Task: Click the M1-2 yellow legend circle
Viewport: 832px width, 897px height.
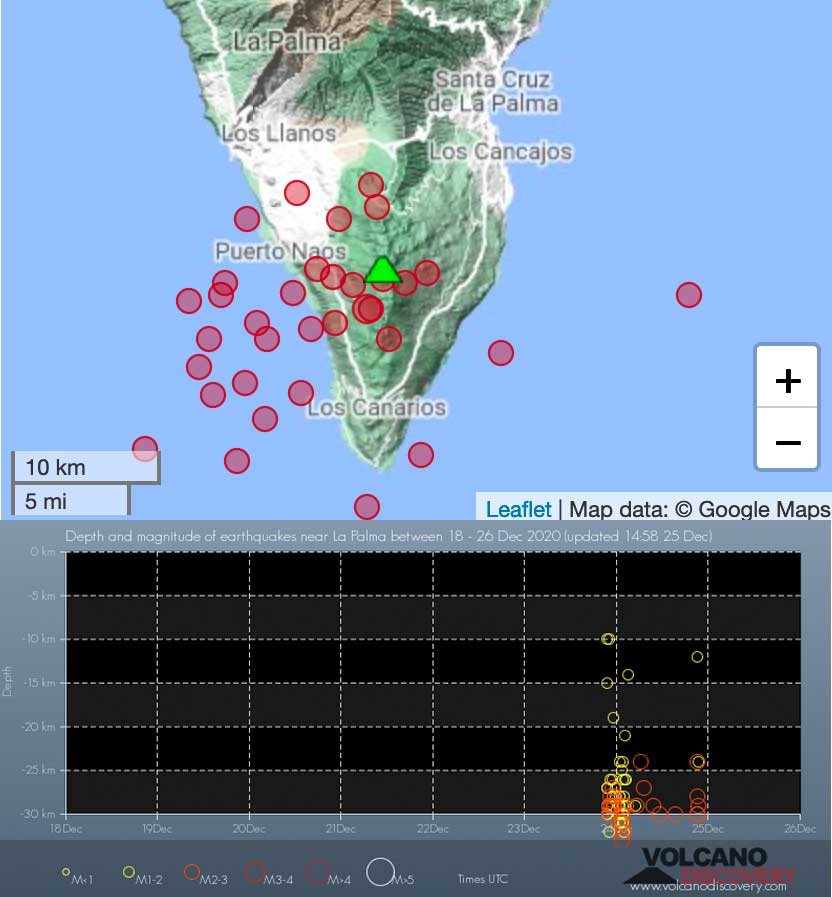Action: (129, 872)
